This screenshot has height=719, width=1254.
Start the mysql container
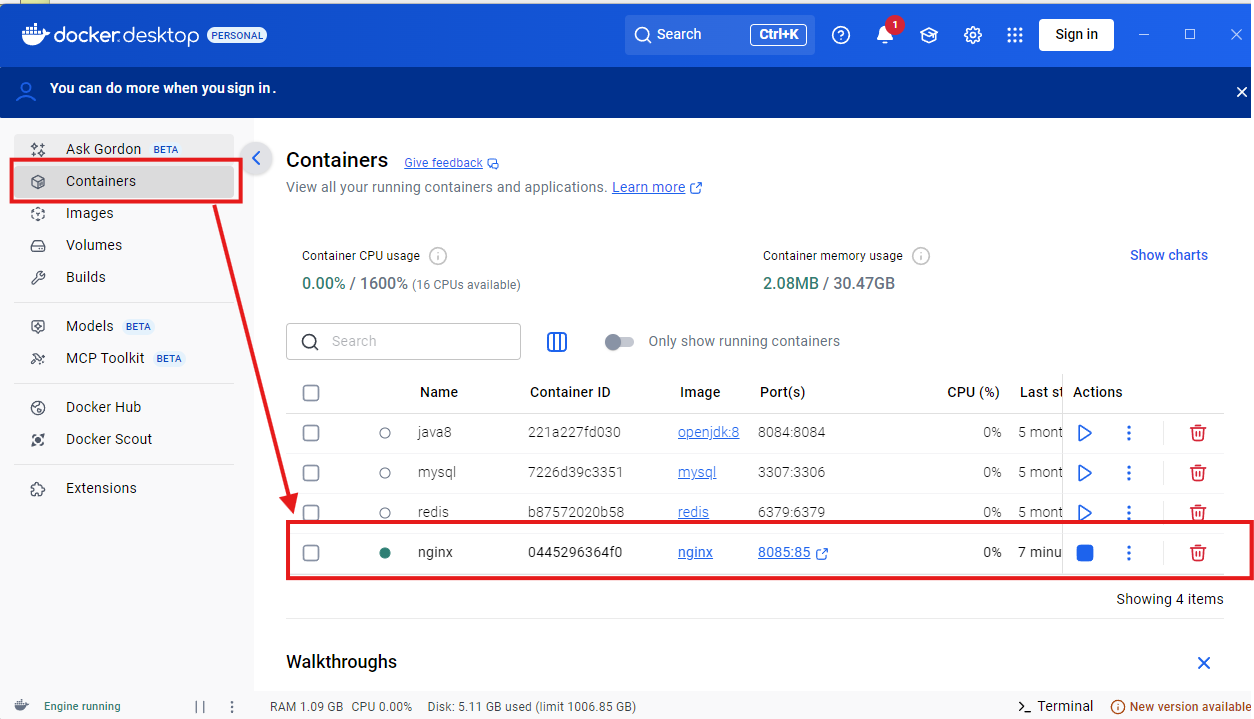click(x=1085, y=473)
